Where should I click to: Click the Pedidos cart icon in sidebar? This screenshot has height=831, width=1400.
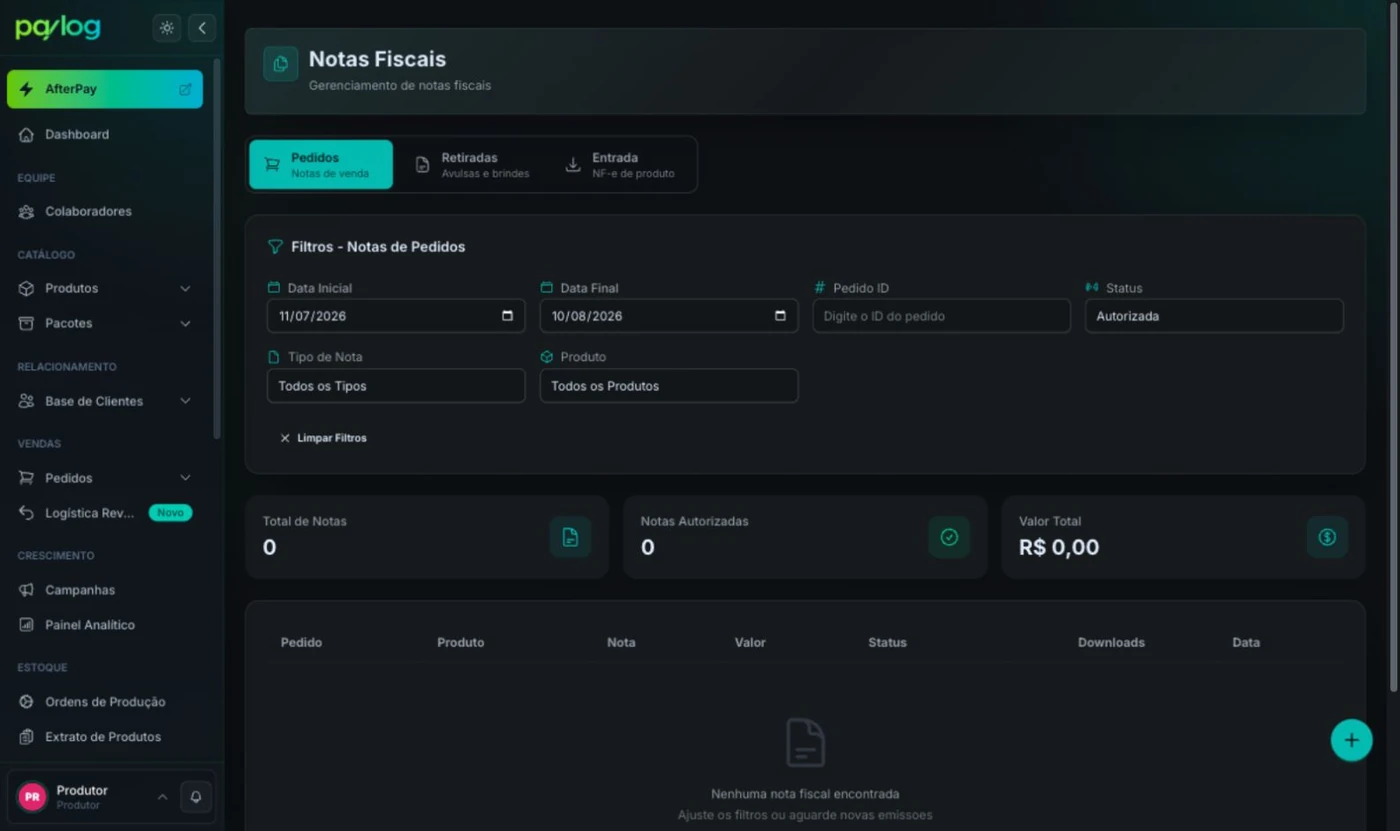[x=26, y=478]
